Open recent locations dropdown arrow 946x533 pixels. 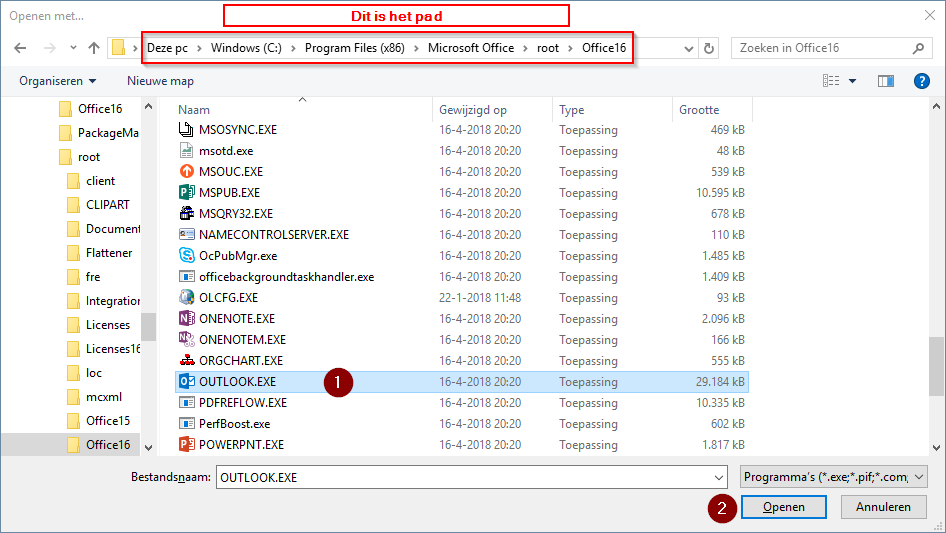73,48
